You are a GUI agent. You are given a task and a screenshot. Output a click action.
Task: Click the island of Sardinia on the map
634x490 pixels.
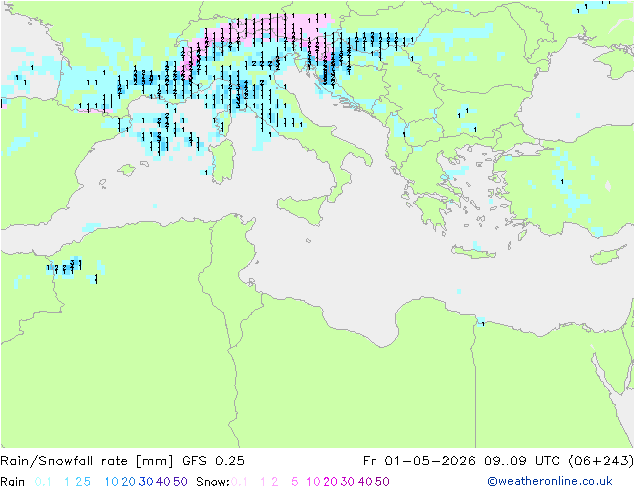click(x=222, y=161)
